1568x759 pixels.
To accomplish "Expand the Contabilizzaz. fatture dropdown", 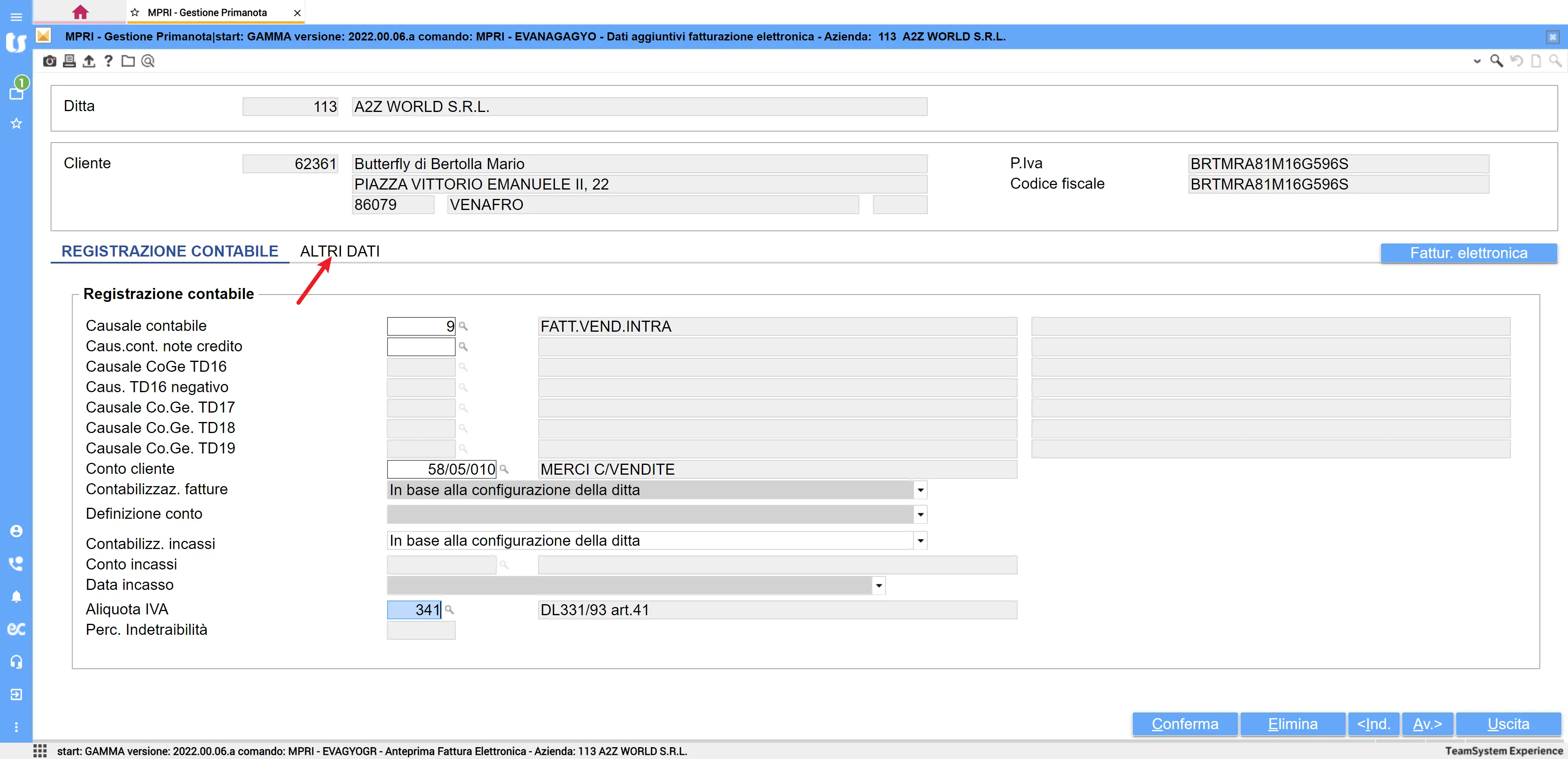I will point(920,490).
